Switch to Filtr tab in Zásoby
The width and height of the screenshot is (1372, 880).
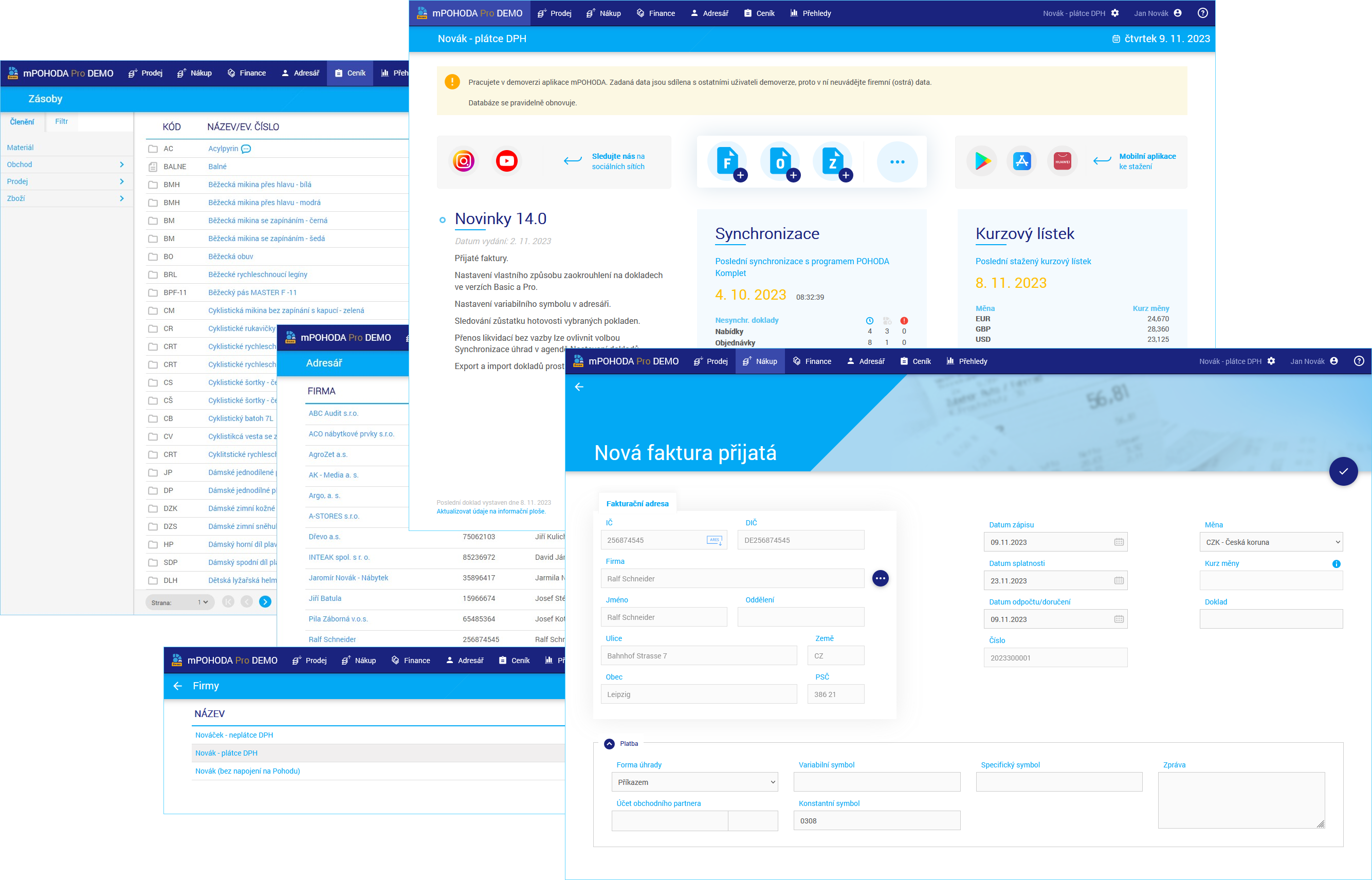61,122
